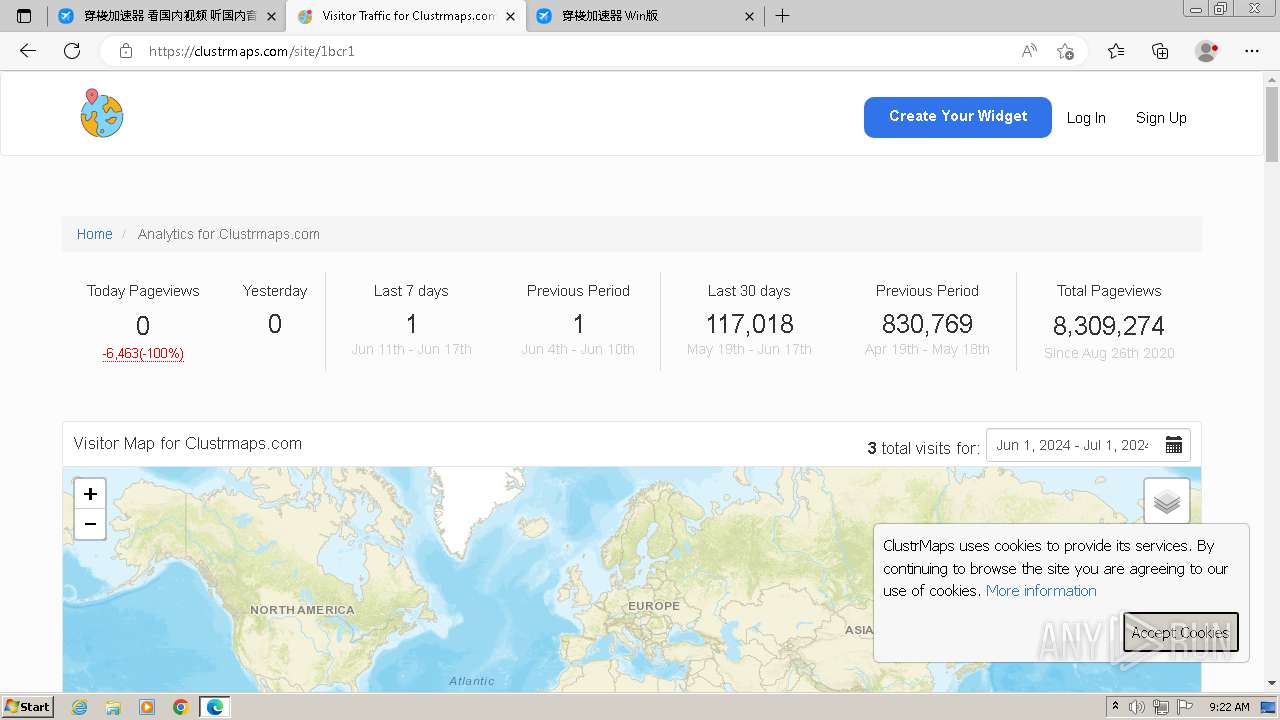Open Edge settings and more menu
This screenshot has width=1280, height=720.
tap(1252, 51)
